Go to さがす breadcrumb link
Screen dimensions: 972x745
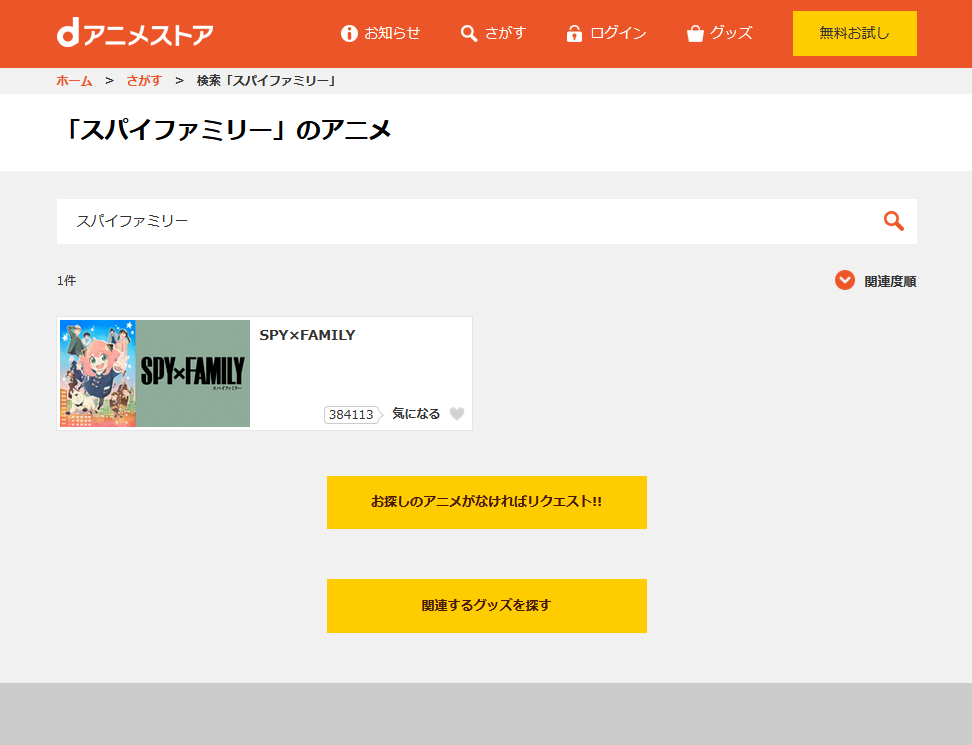144,81
